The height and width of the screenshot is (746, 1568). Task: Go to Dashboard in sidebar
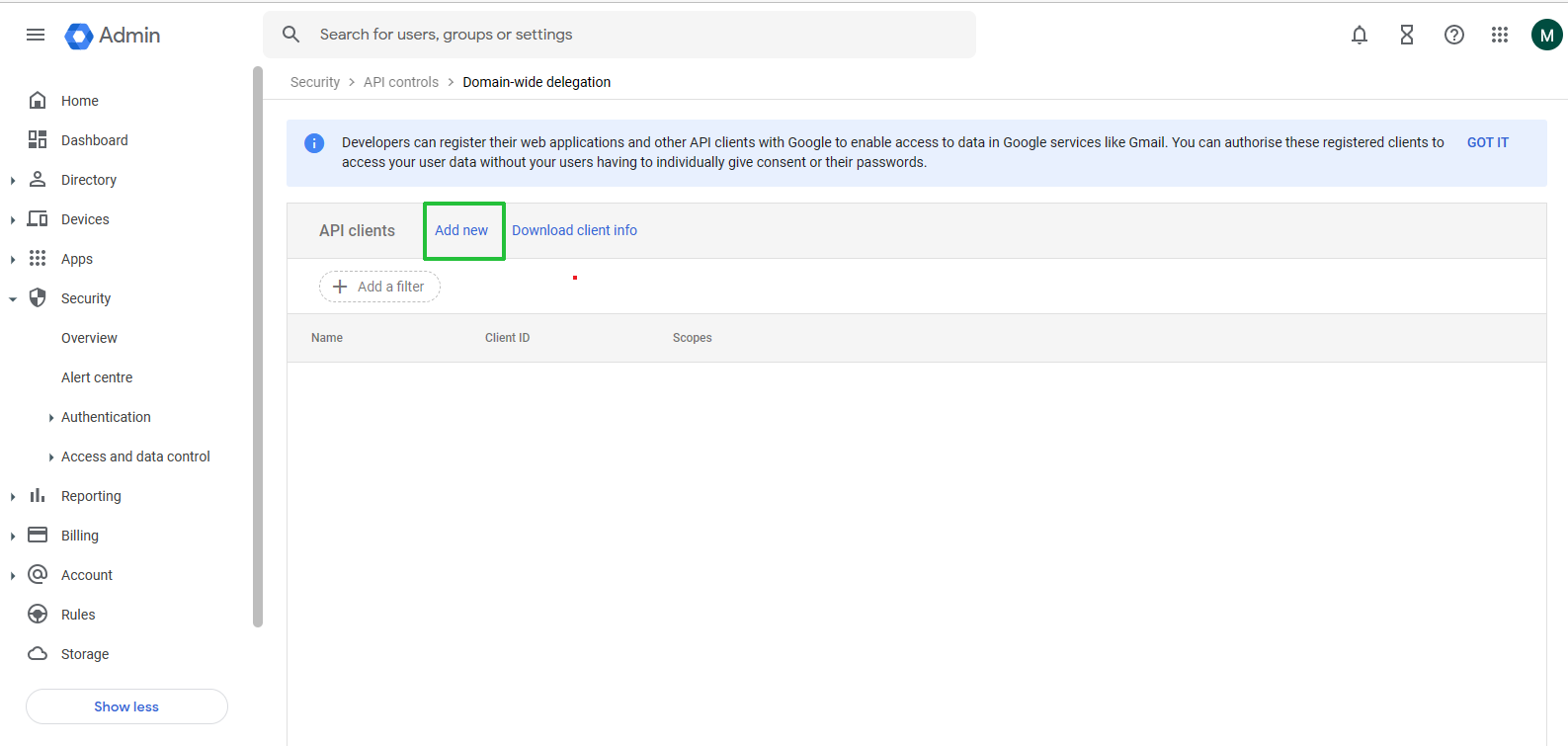(x=95, y=140)
